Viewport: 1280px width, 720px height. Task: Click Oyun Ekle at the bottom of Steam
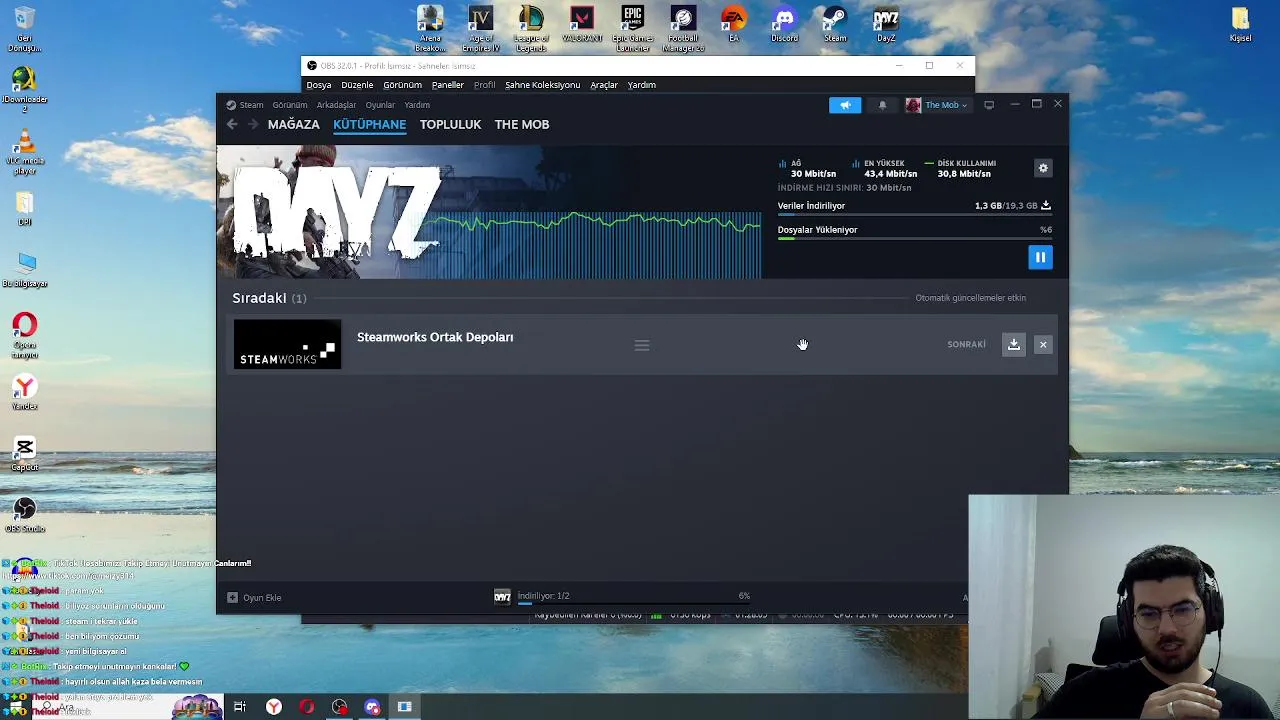[254, 598]
